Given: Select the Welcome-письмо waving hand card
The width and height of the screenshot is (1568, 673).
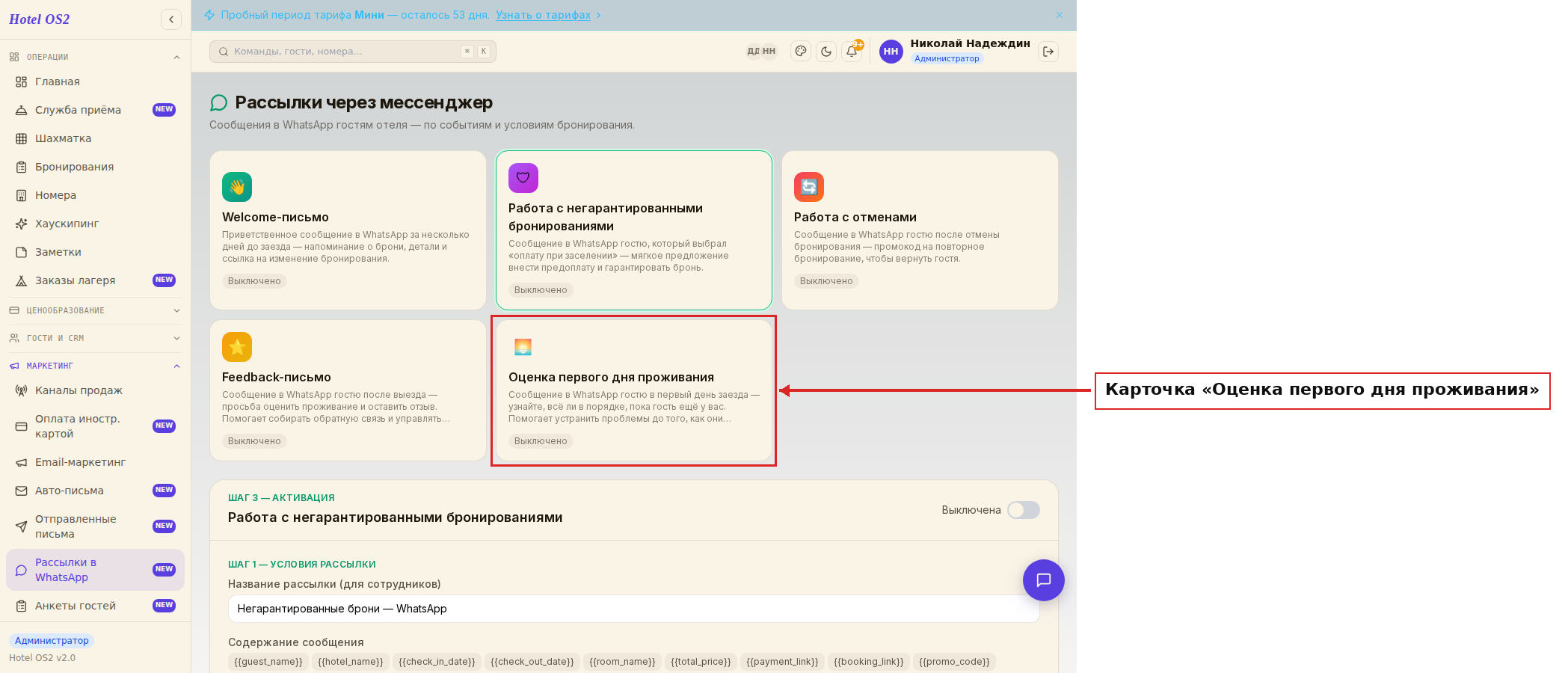Looking at the screenshot, I should pyautogui.click(x=348, y=230).
